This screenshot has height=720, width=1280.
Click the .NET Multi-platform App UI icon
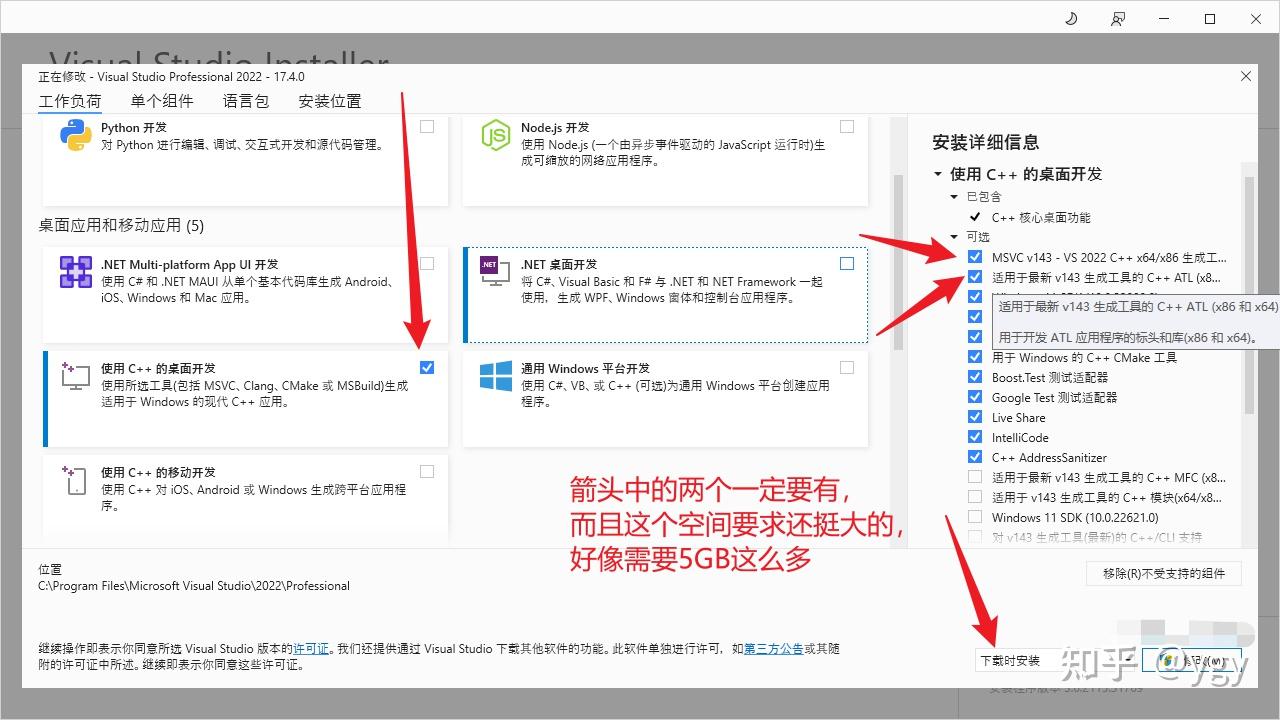click(76, 272)
